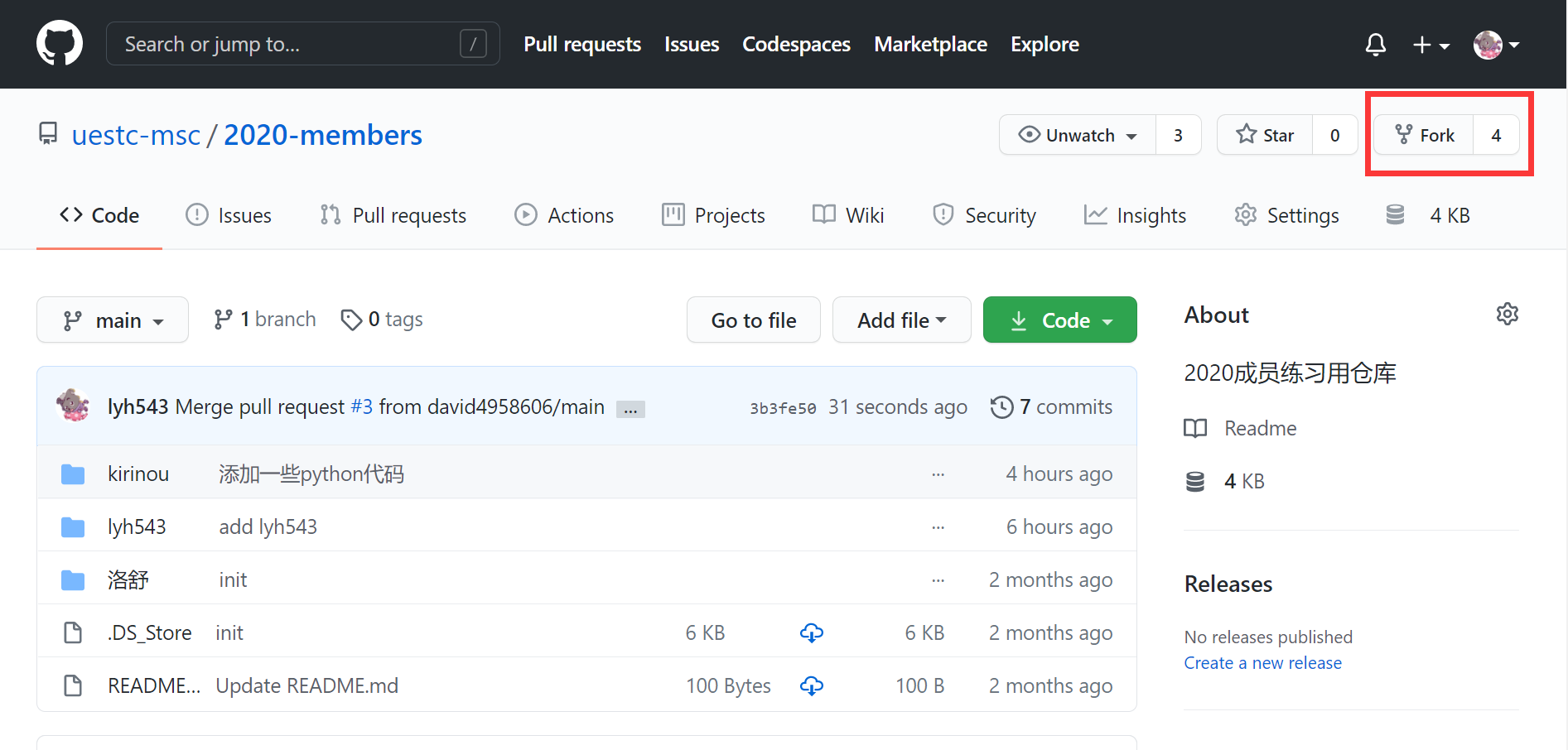Open the 添加一些python代码 commit message
This screenshot has width=1568, height=750.
click(x=311, y=474)
